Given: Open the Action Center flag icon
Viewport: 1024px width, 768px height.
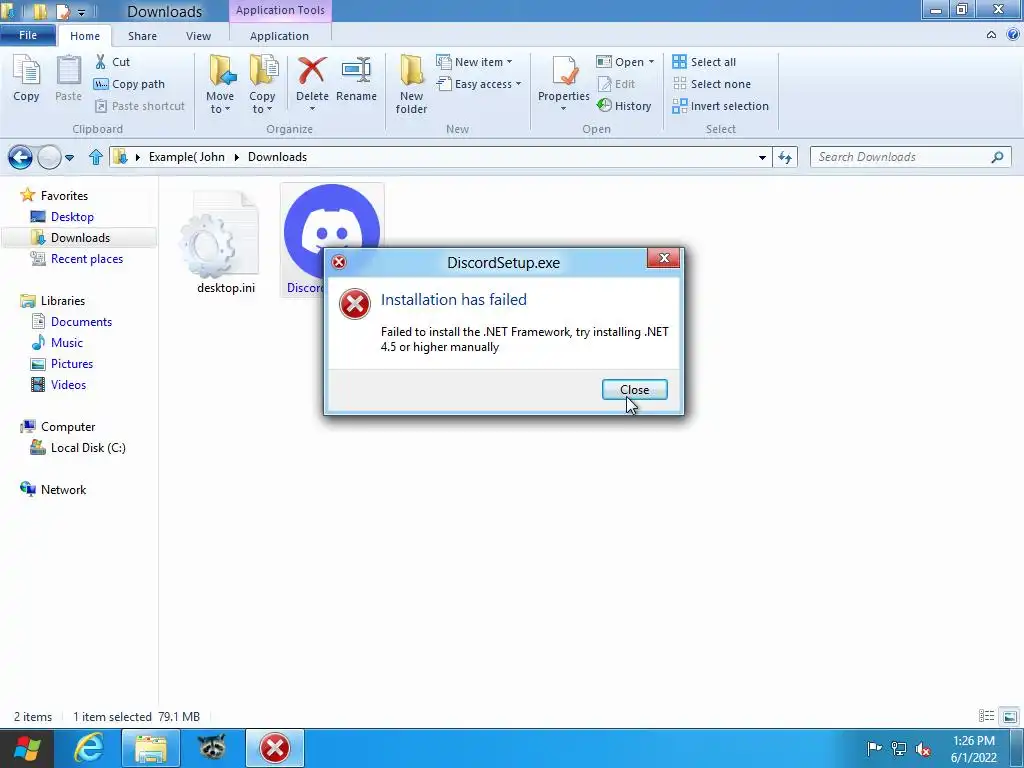Looking at the screenshot, I should 873,748.
